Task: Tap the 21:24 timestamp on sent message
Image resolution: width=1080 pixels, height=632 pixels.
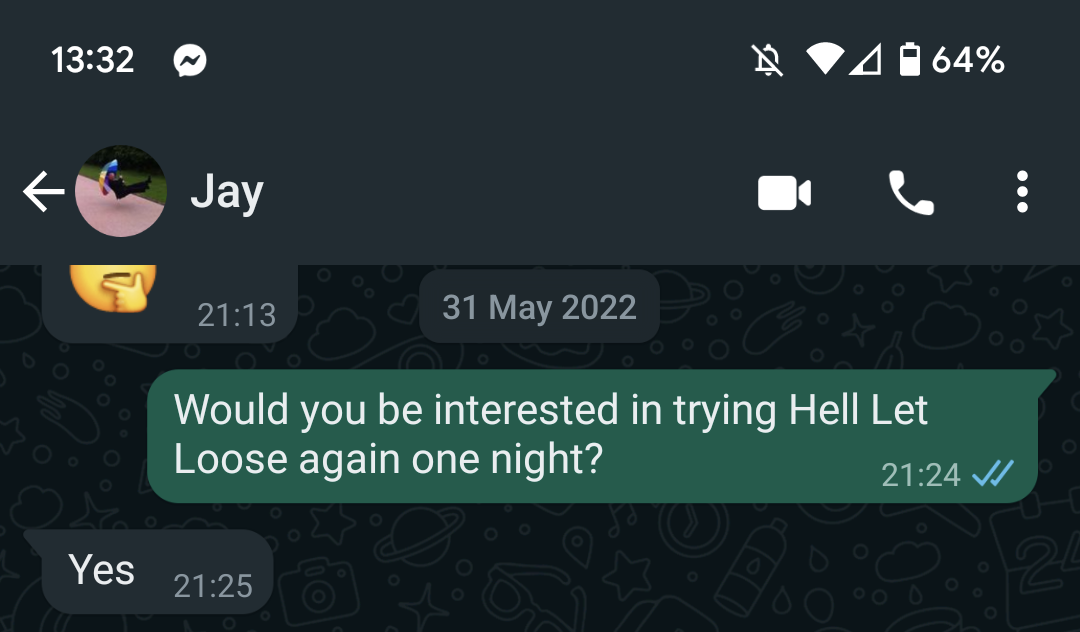Action: coord(920,475)
